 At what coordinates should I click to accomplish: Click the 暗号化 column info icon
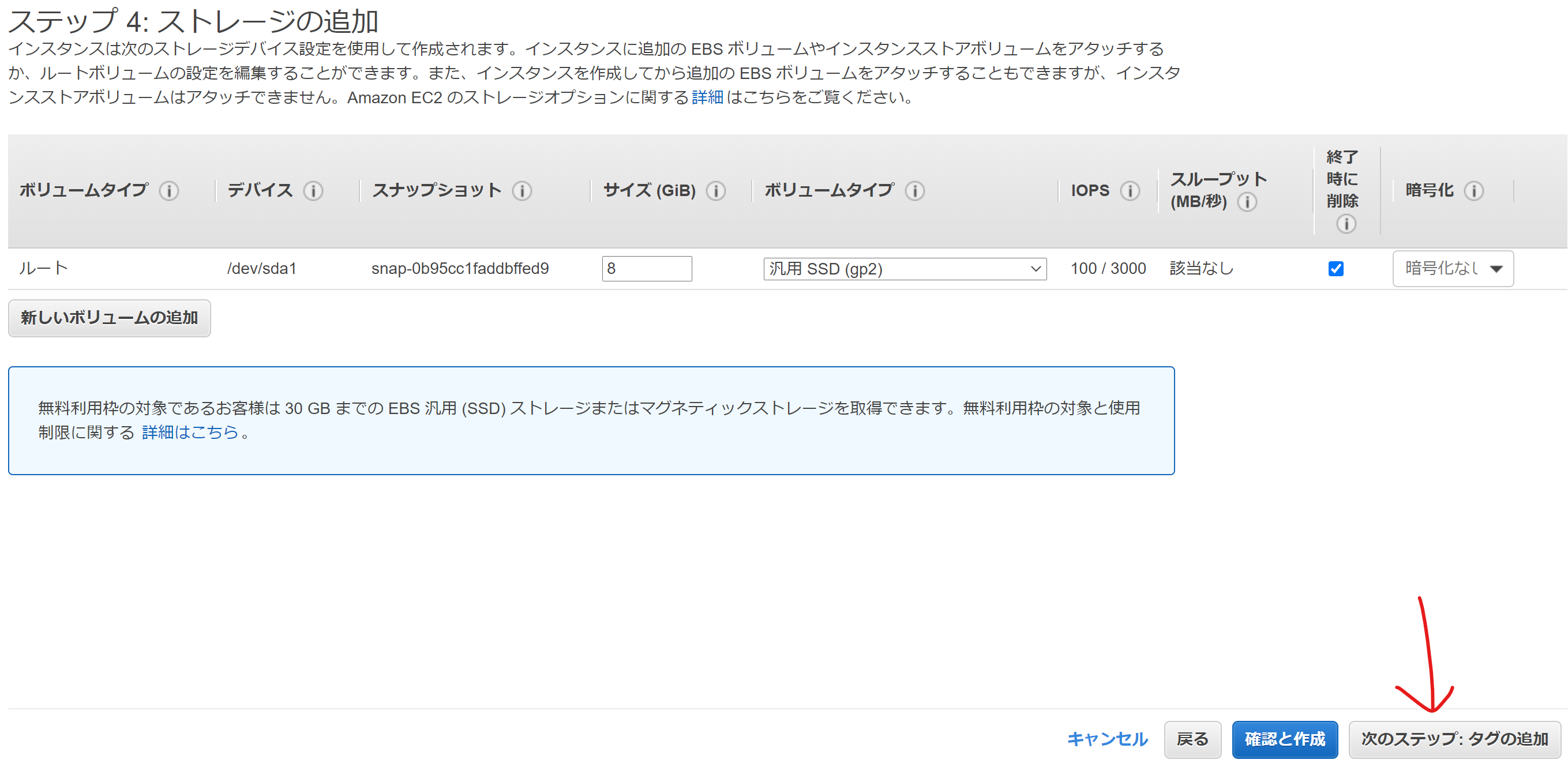tap(1473, 190)
